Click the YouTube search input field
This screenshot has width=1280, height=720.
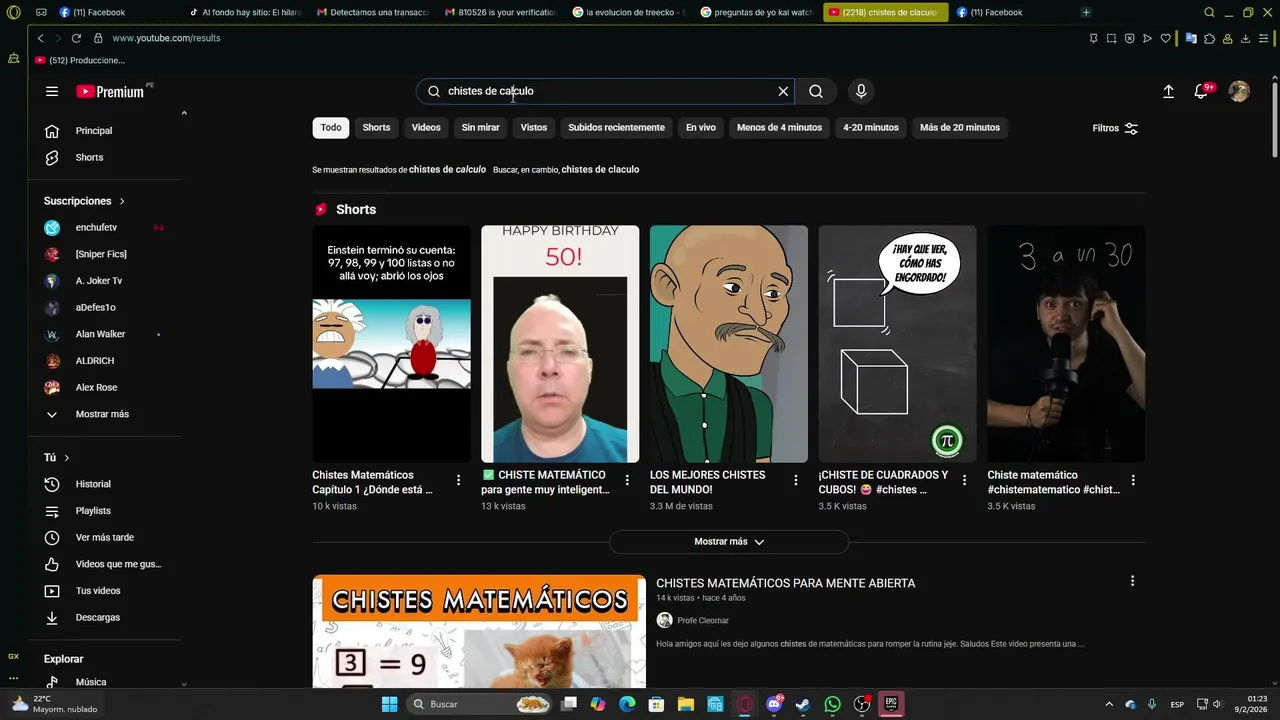[x=605, y=91]
